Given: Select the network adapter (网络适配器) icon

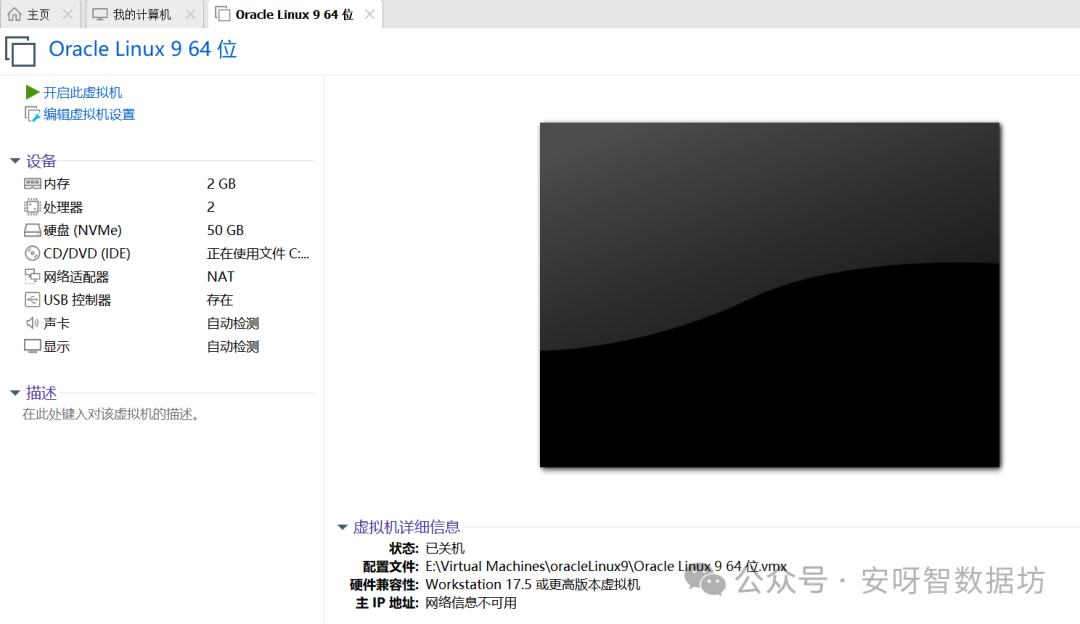Looking at the screenshot, I should click(32, 277).
